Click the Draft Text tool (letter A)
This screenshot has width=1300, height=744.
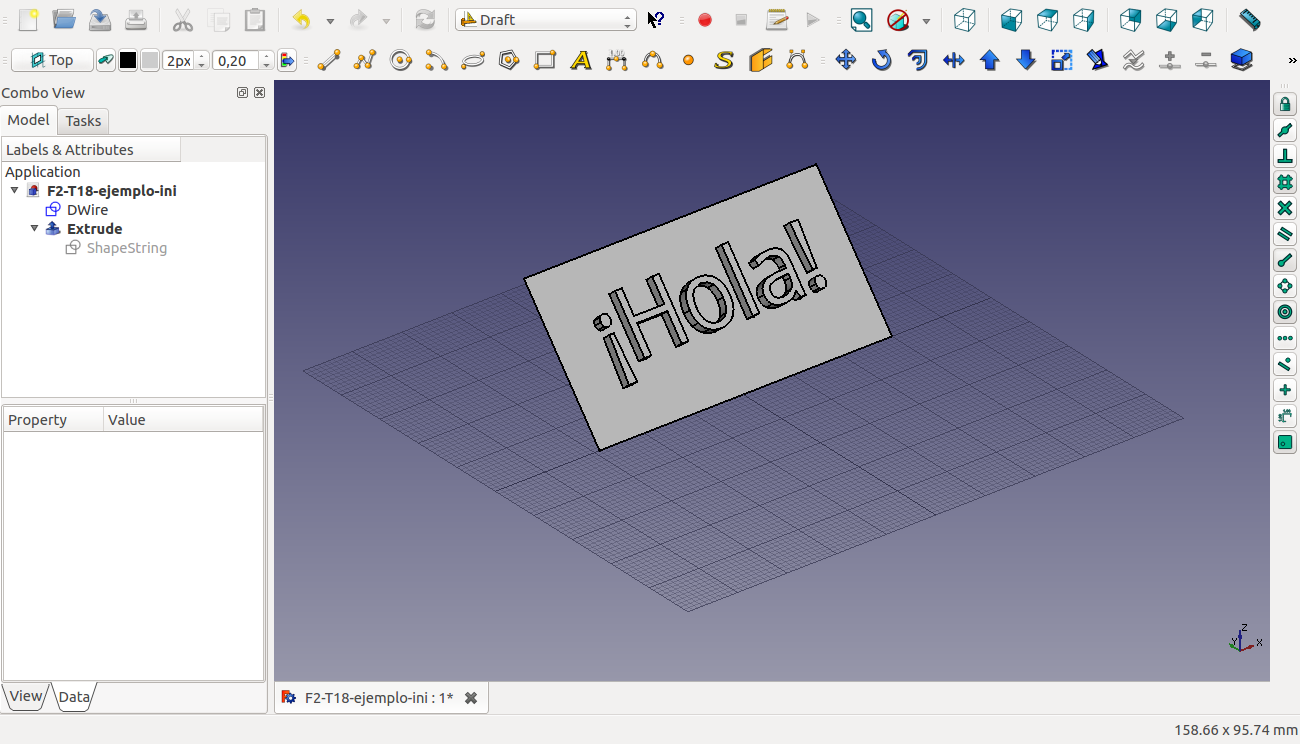tap(580, 61)
